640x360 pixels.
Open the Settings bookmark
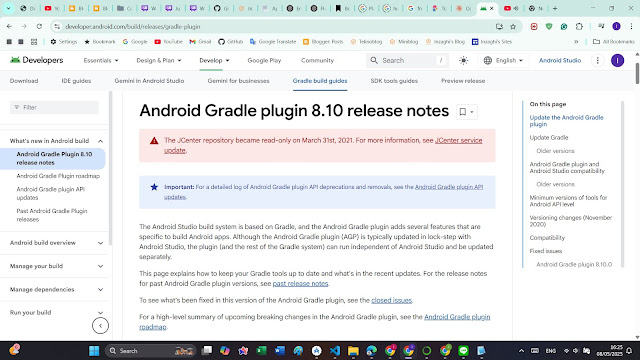coord(64,42)
